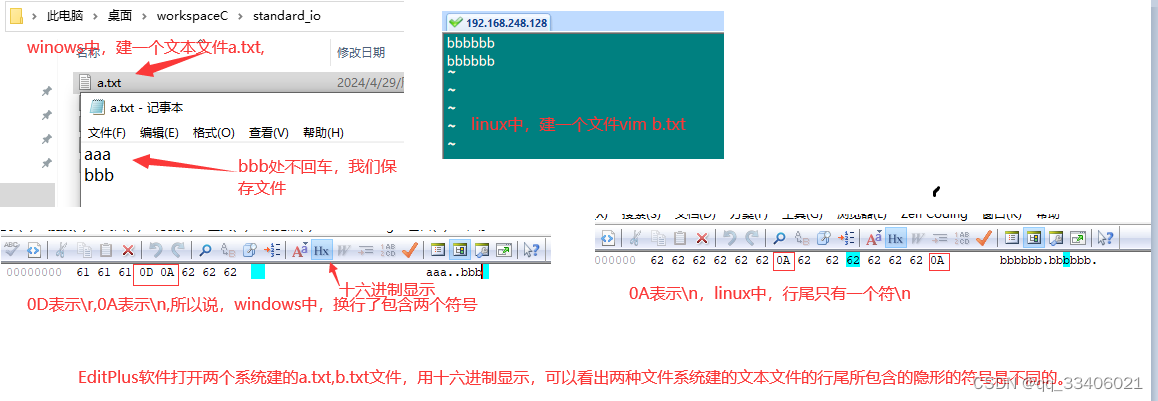The height and width of the screenshot is (401, 1158).
Task: Open Font icon in a.txt EditPlus toolbar
Action: click(x=299, y=250)
